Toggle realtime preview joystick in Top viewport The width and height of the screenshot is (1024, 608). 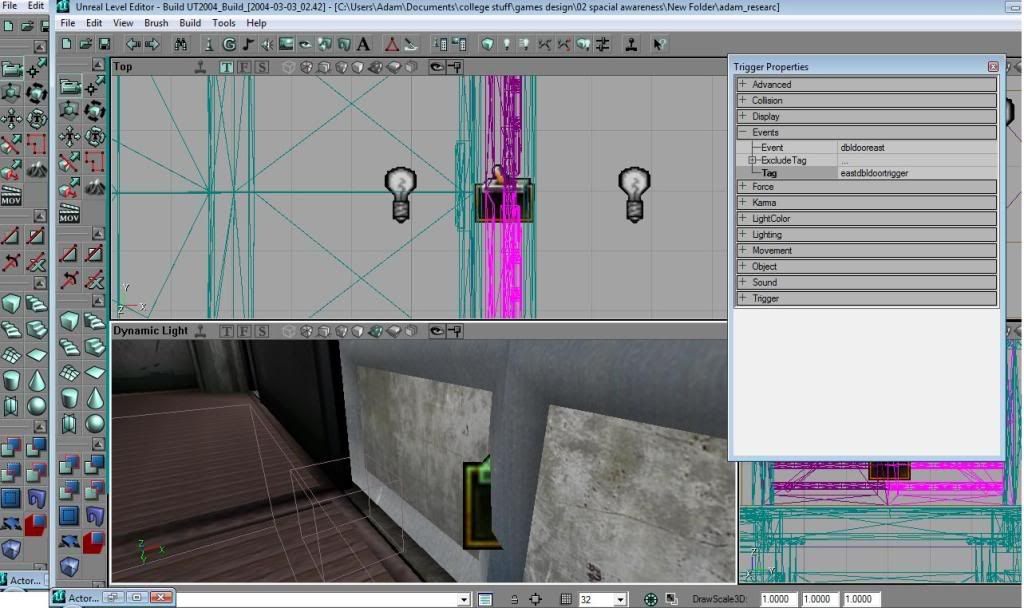201,67
